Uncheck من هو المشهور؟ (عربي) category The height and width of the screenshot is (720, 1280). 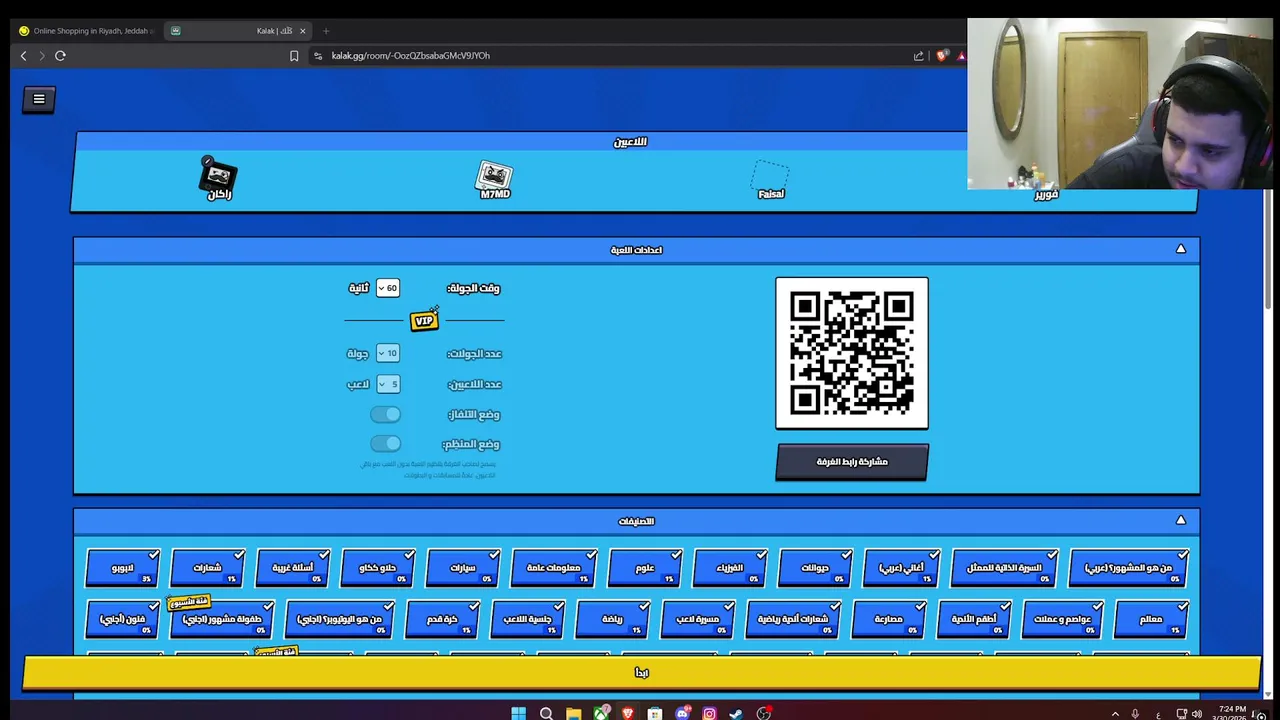point(1129,567)
